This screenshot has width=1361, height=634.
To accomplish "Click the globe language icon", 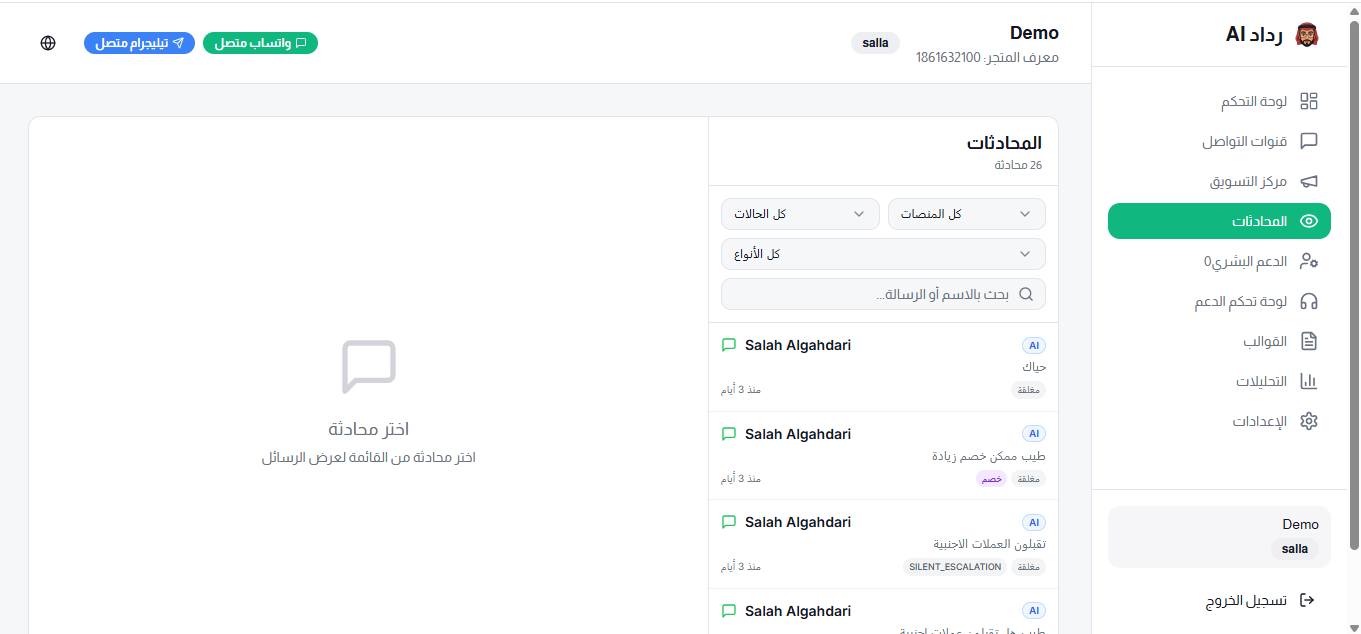I will 48,43.
